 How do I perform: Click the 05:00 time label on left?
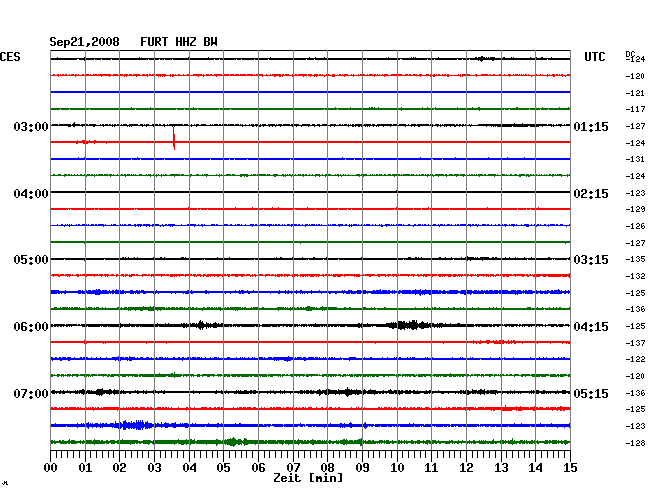(x=31, y=260)
